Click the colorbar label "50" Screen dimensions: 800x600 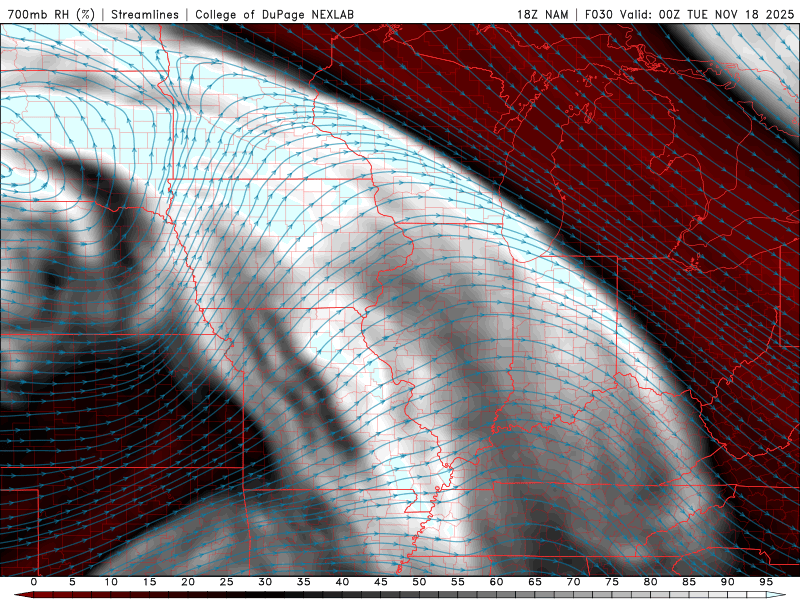click(419, 582)
